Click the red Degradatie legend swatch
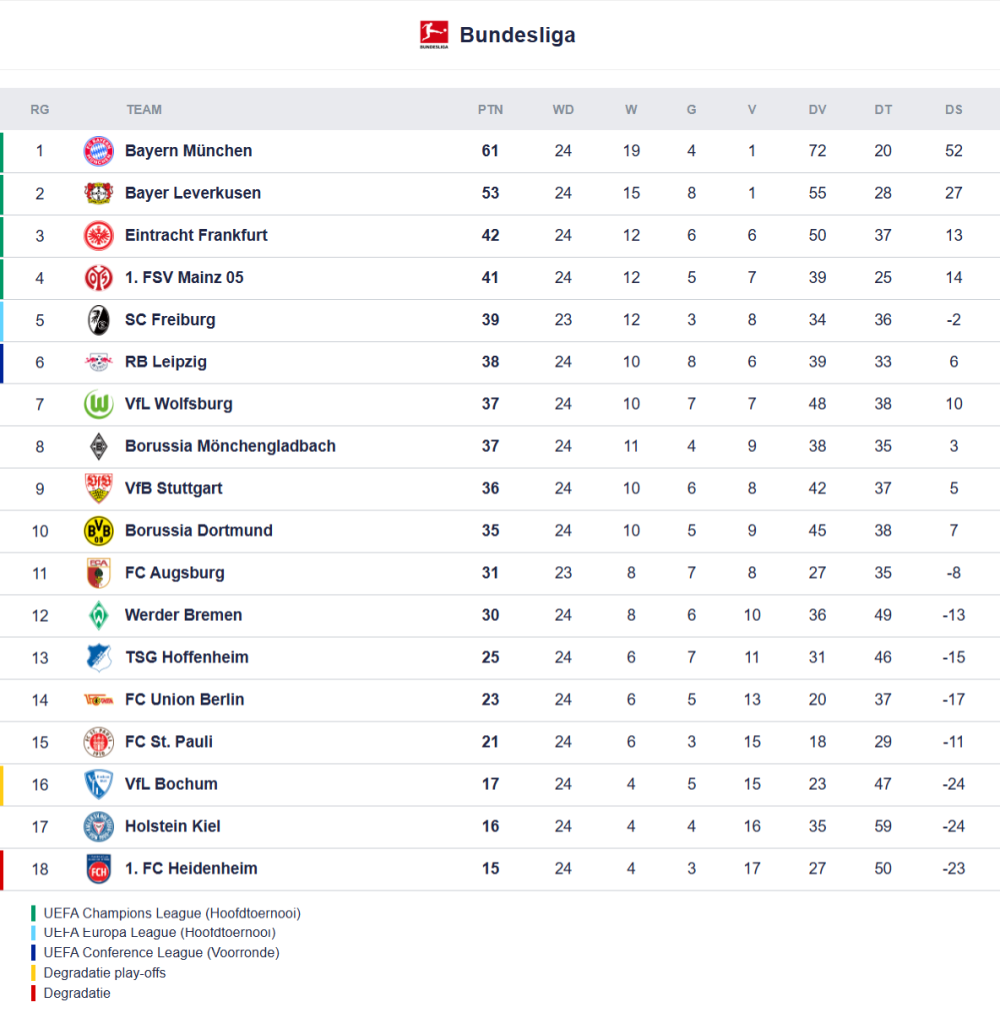 tap(34, 993)
